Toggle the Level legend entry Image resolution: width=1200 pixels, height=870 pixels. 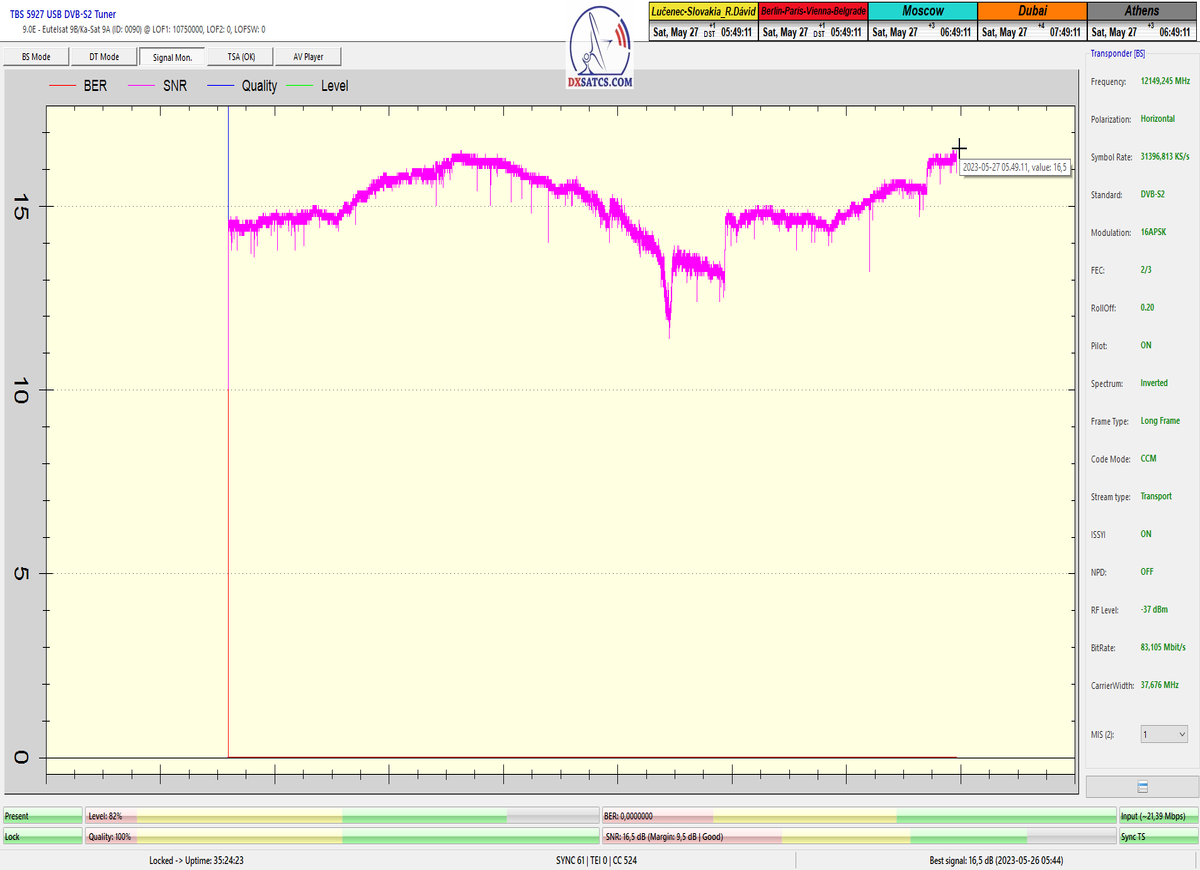(x=318, y=86)
